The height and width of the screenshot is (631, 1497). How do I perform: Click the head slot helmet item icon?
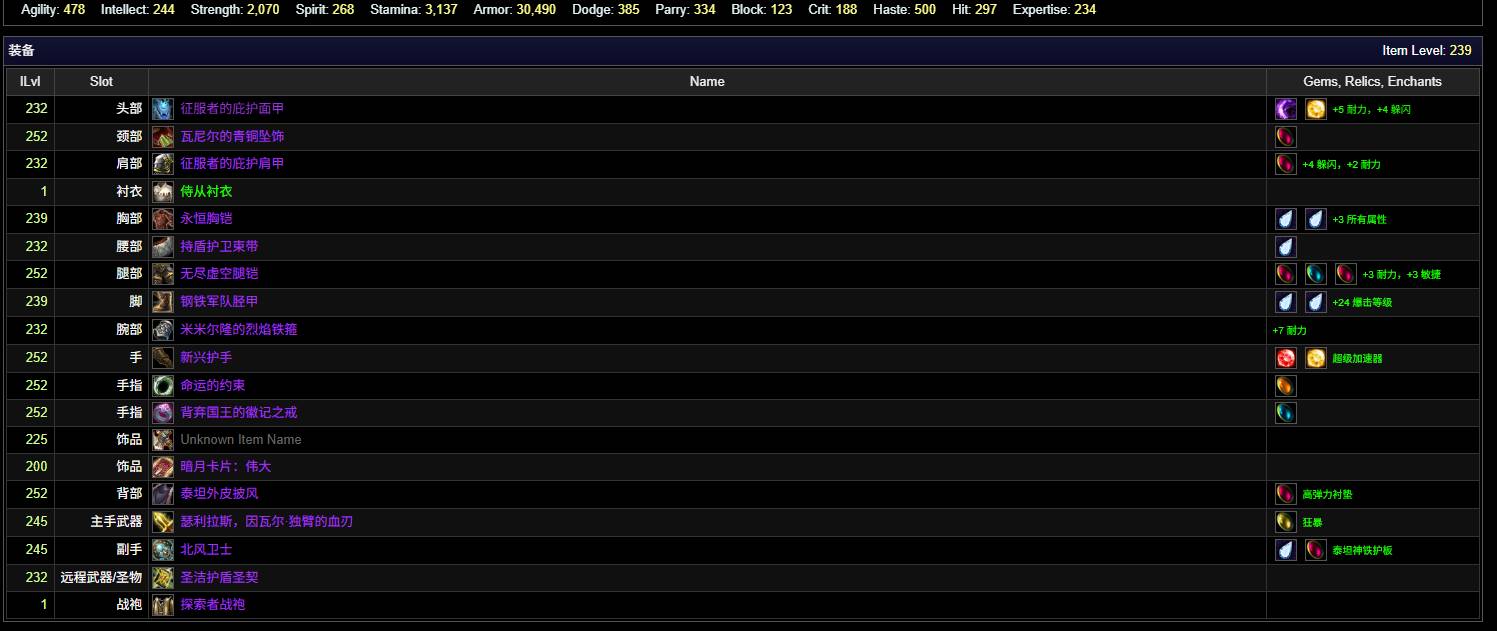(163, 109)
